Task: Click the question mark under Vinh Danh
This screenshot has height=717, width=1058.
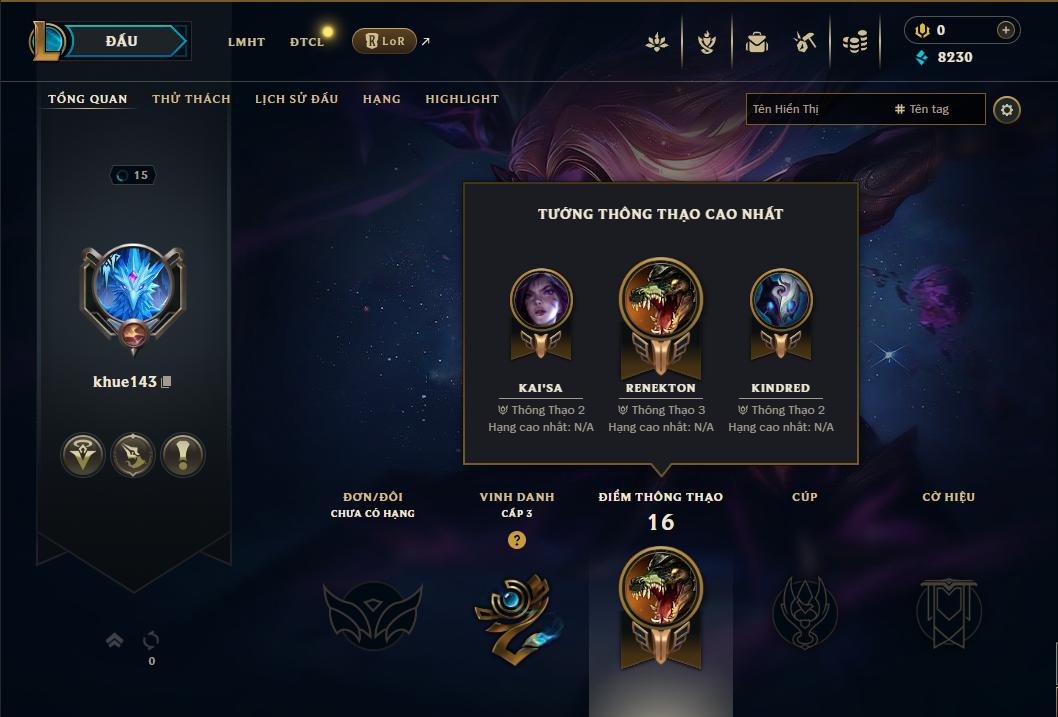Action: pos(517,540)
